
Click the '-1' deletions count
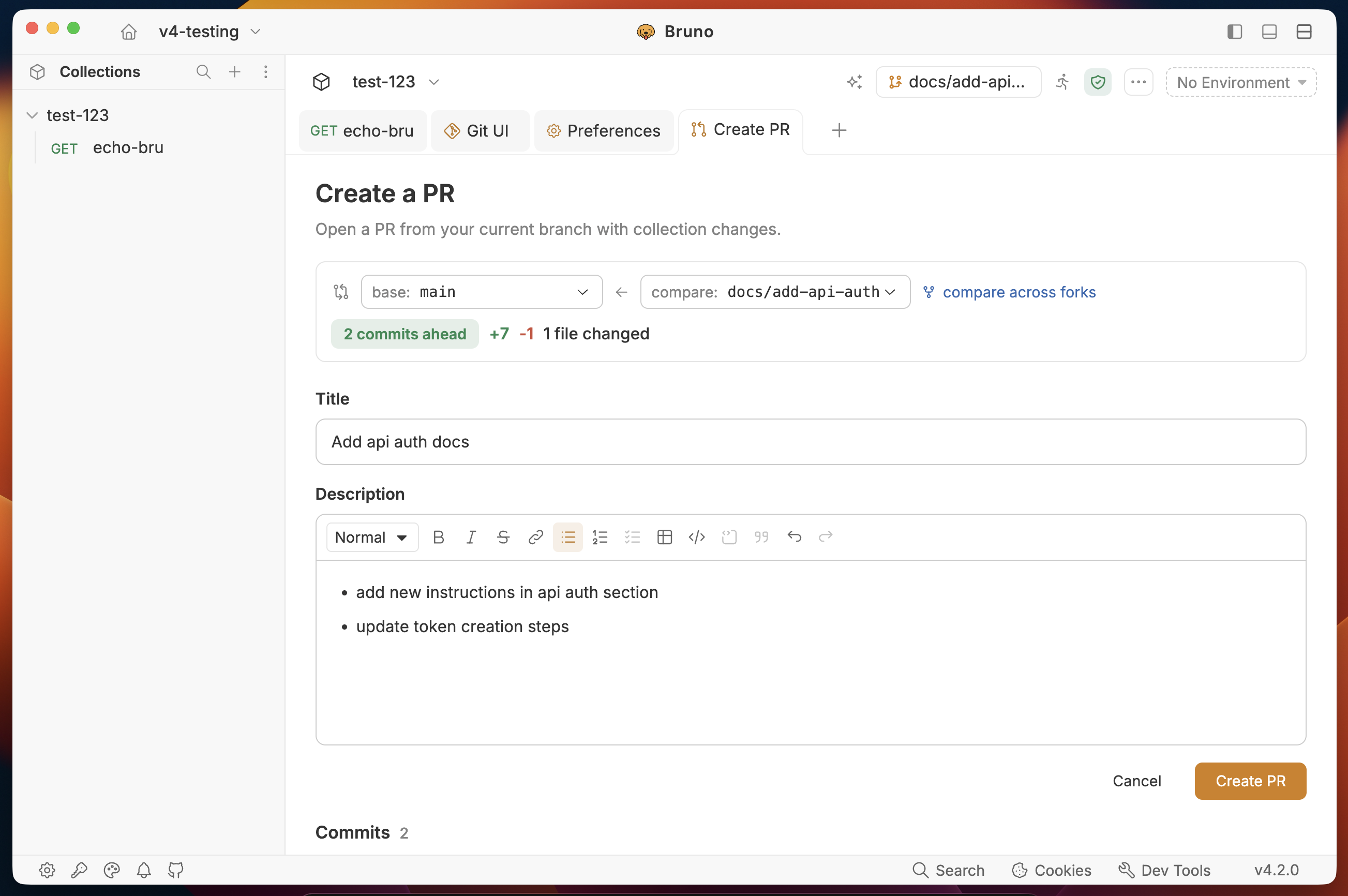526,334
